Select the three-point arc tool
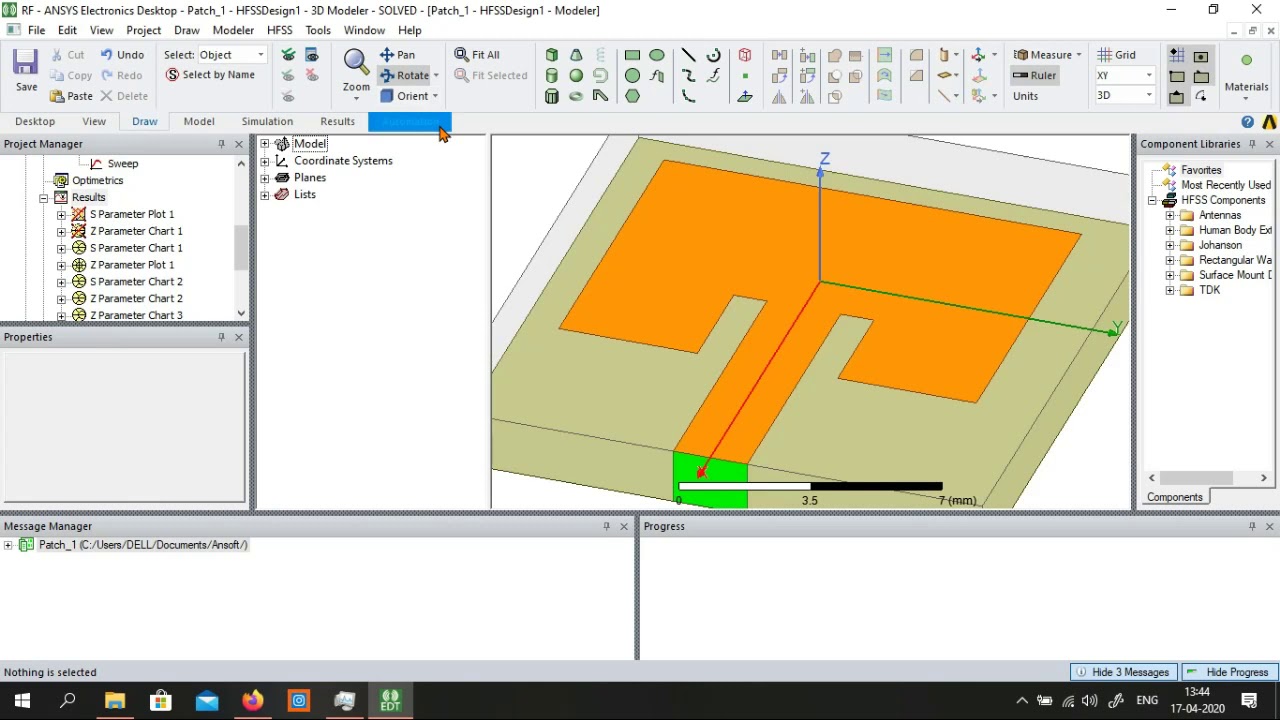This screenshot has width=1280, height=720. [688, 96]
